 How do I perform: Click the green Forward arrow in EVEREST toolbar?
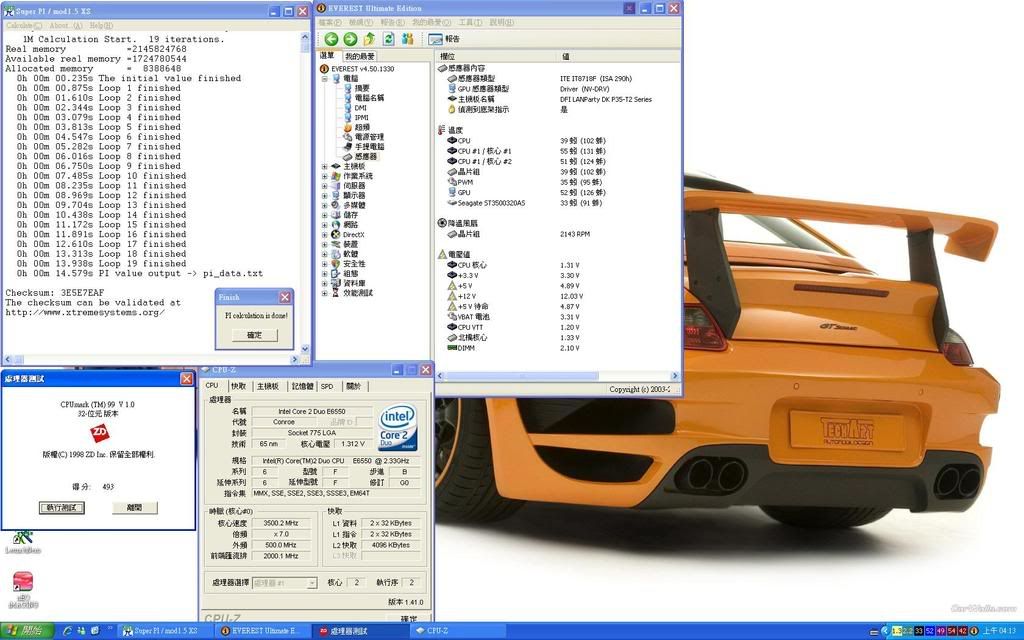(350, 39)
